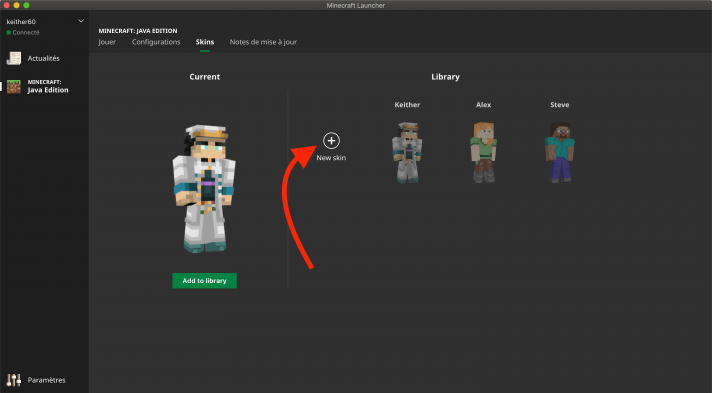Open Notes de mise à jour tab
The width and height of the screenshot is (712, 393).
[263, 42]
